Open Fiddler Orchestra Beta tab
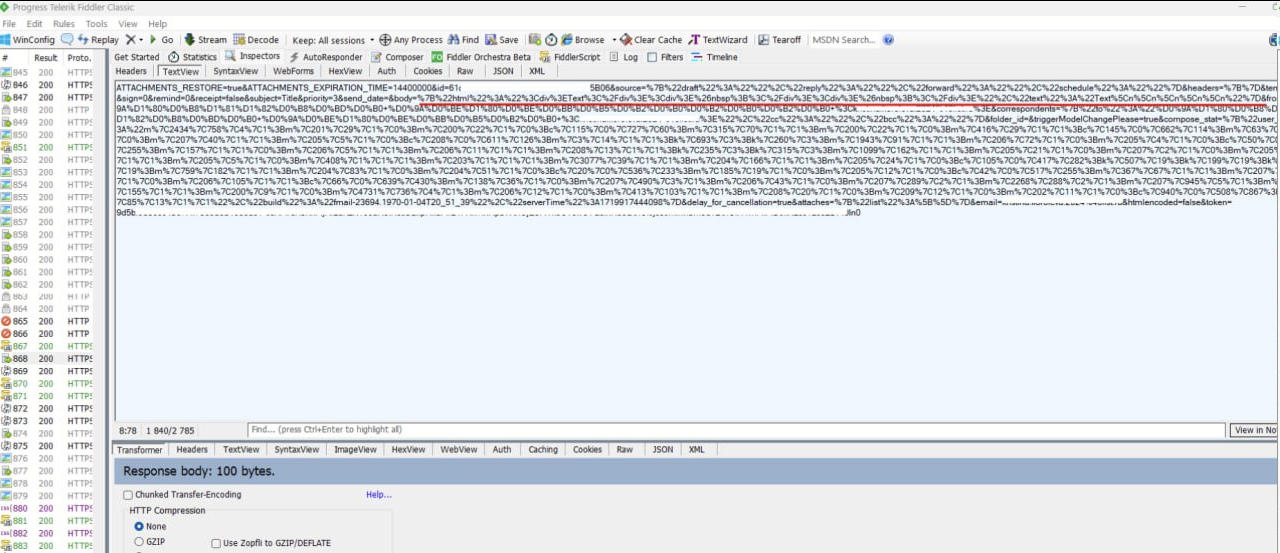 click(483, 57)
